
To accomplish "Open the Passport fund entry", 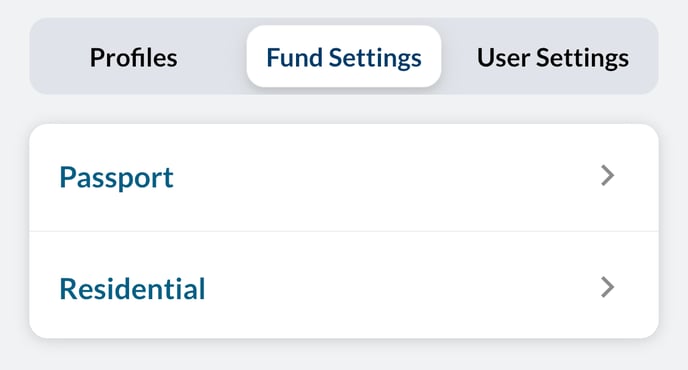I will (344, 177).
